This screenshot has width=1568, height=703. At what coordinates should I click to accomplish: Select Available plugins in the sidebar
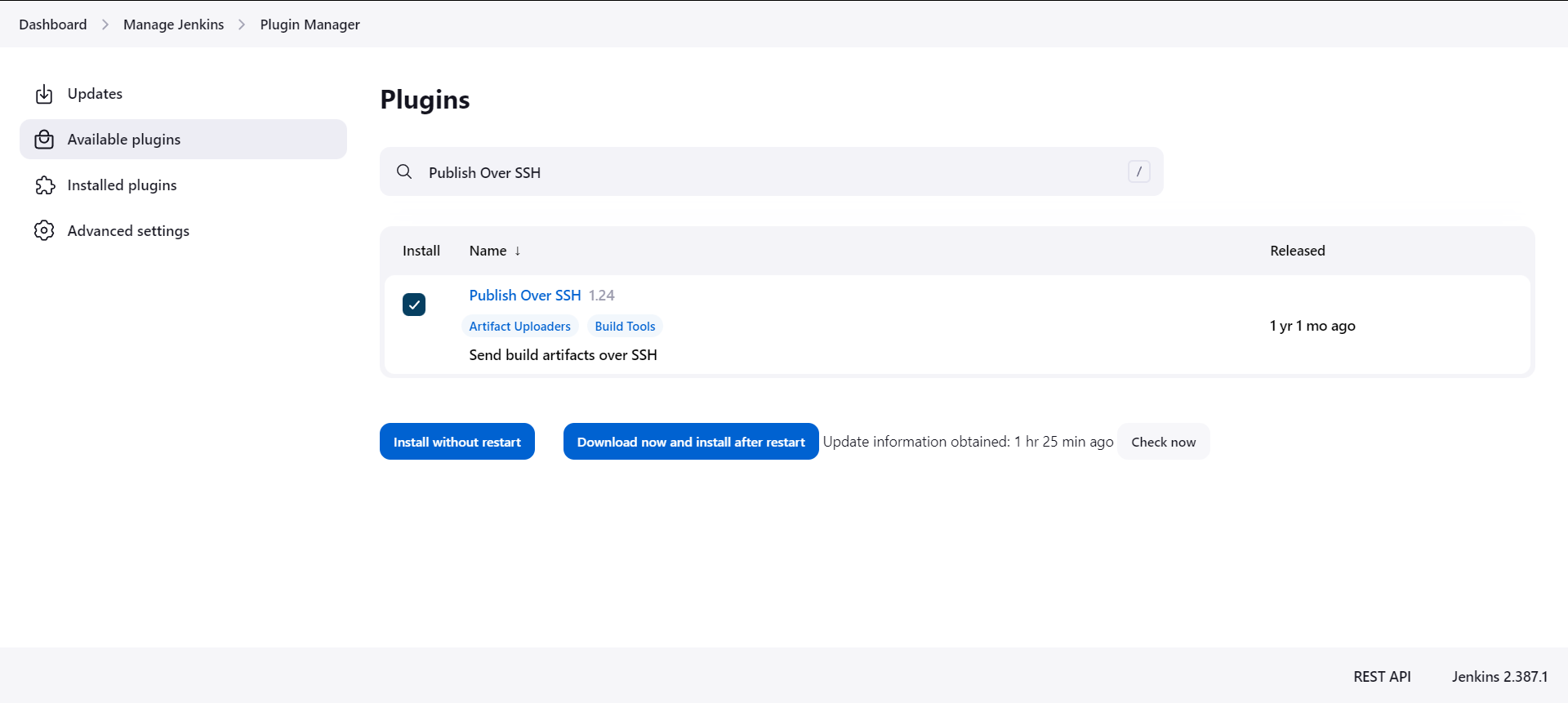pos(183,140)
